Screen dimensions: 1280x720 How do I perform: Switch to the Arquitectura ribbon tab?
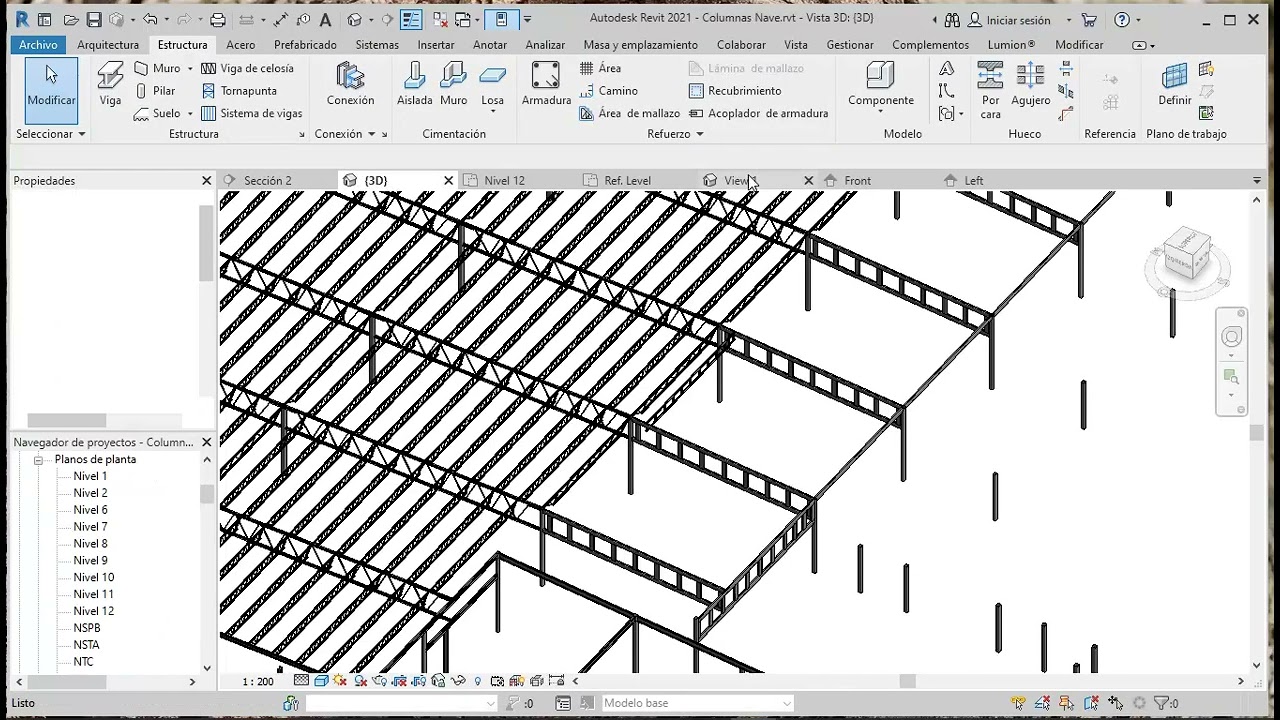click(x=108, y=45)
